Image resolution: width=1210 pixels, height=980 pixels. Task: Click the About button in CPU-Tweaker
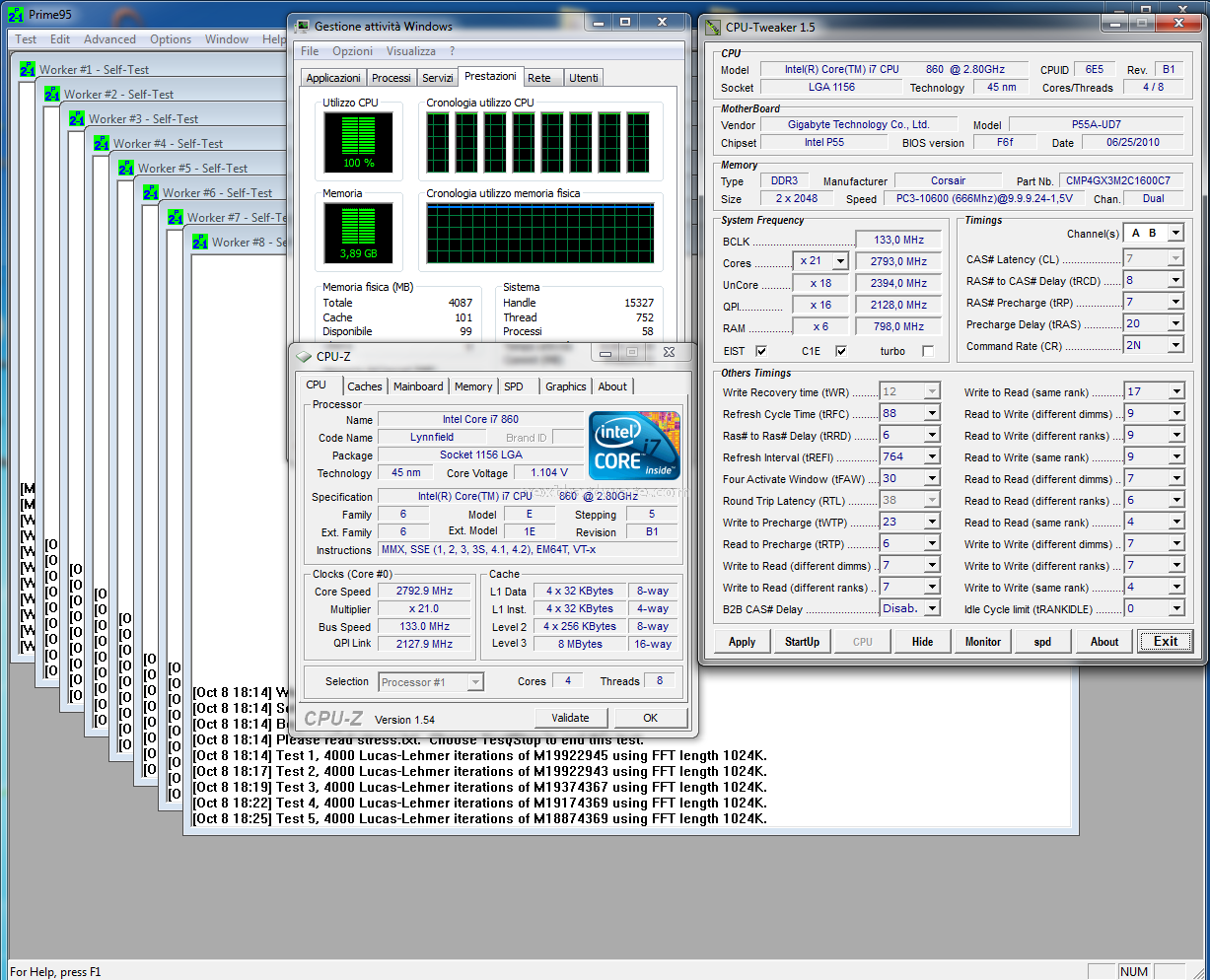click(x=1104, y=642)
